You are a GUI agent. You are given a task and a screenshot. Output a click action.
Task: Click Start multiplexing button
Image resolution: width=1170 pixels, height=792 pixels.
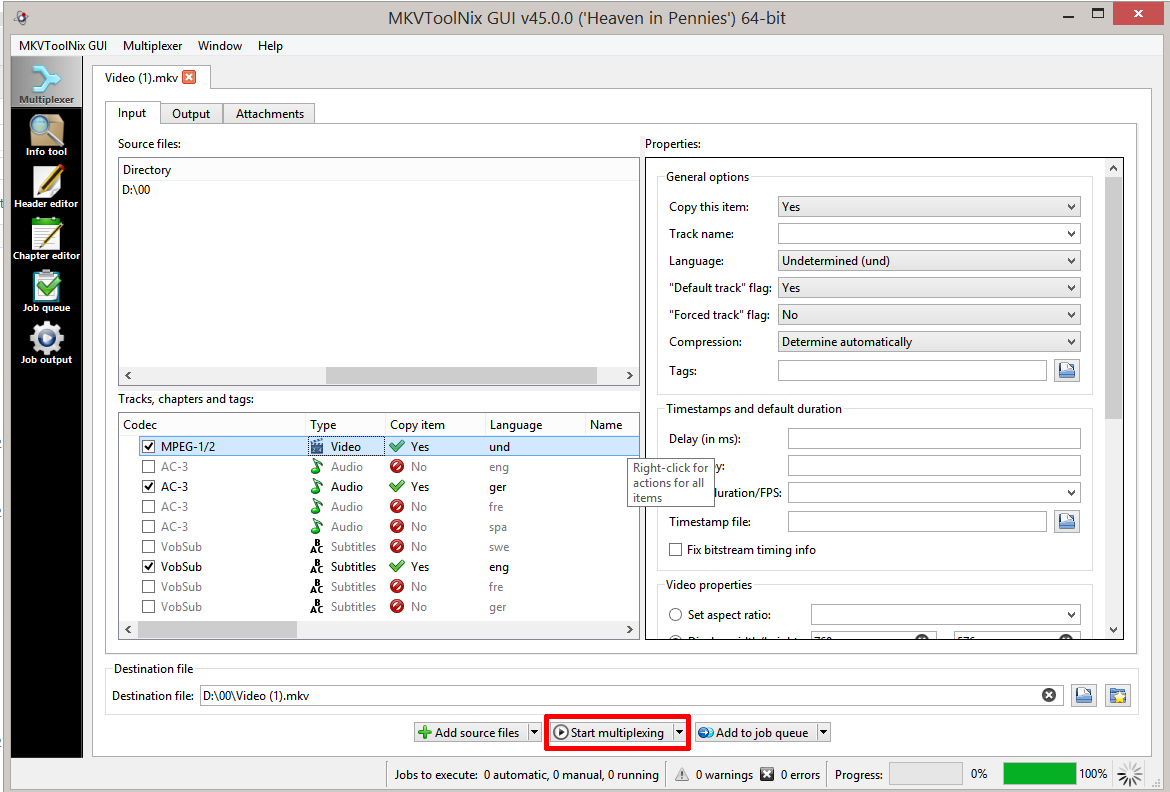coord(610,732)
